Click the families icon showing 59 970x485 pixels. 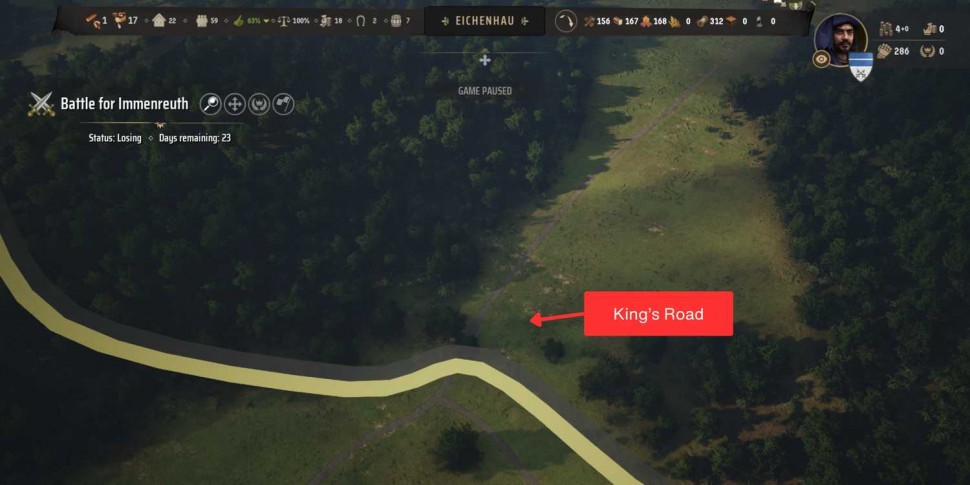pyautogui.click(x=202, y=21)
